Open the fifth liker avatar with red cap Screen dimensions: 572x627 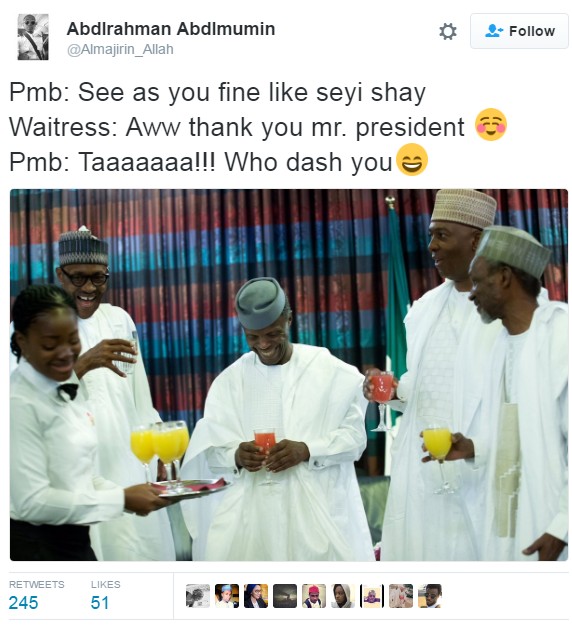click(x=314, y=596)
